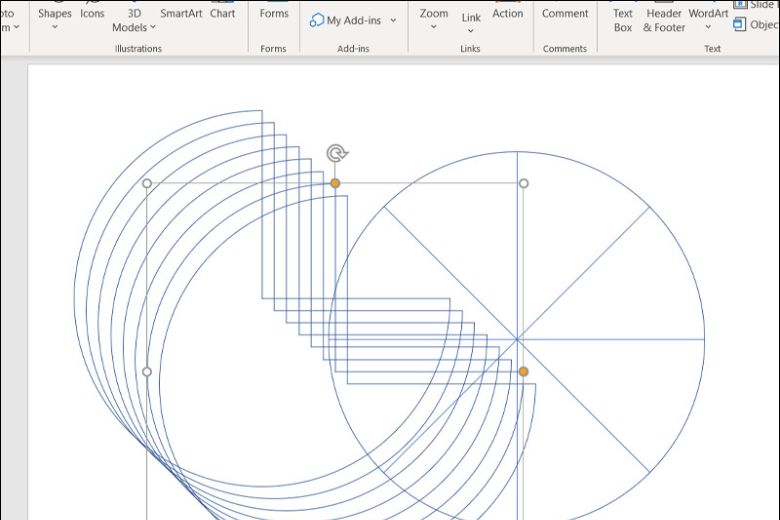Click the Icons button
This screenshot has height=520, width=780.
[x=93, y=13]
